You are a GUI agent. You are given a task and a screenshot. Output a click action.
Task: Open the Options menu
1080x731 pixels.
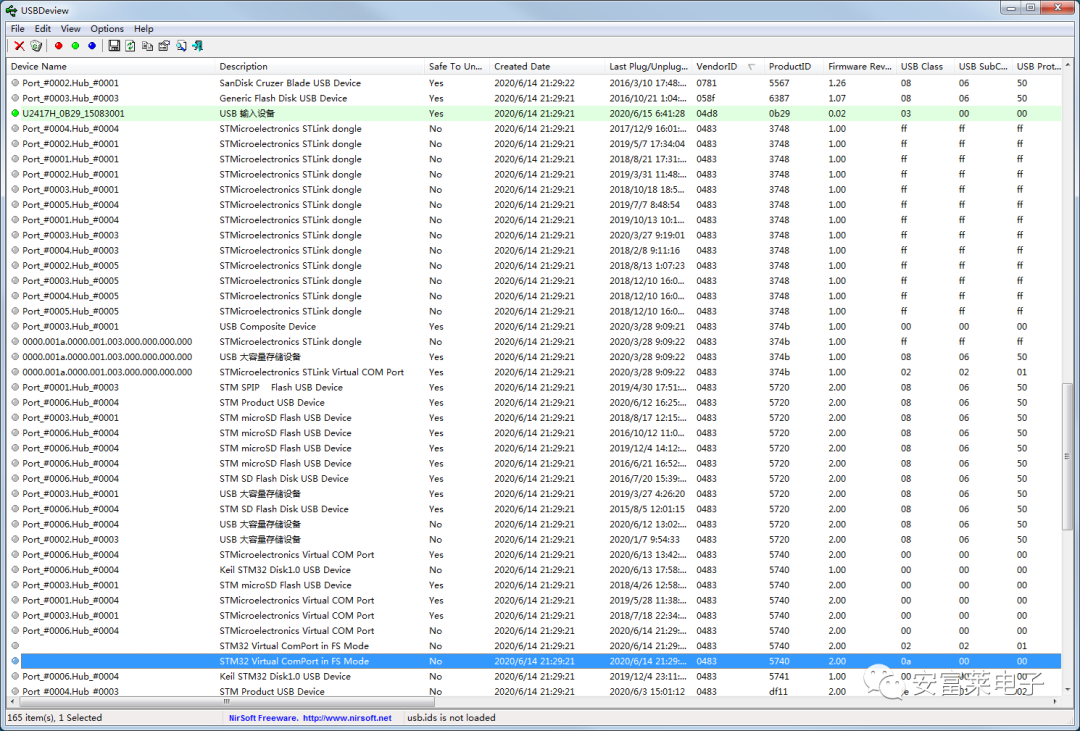(107, 29)
